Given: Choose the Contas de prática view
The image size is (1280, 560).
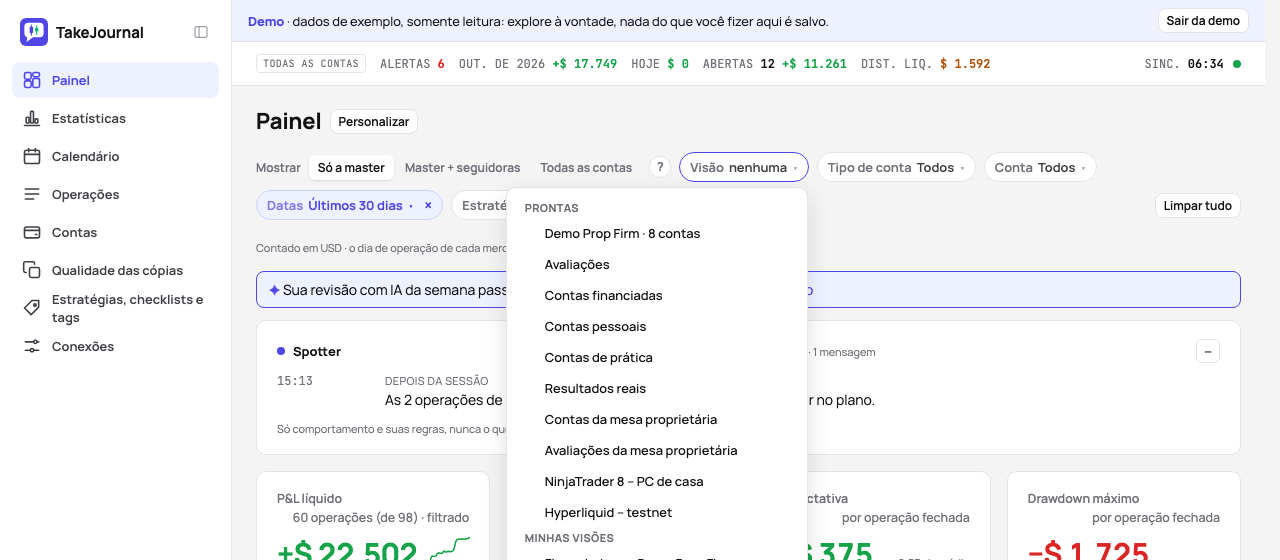Looking at the screenshot, I should pos(657,358).
